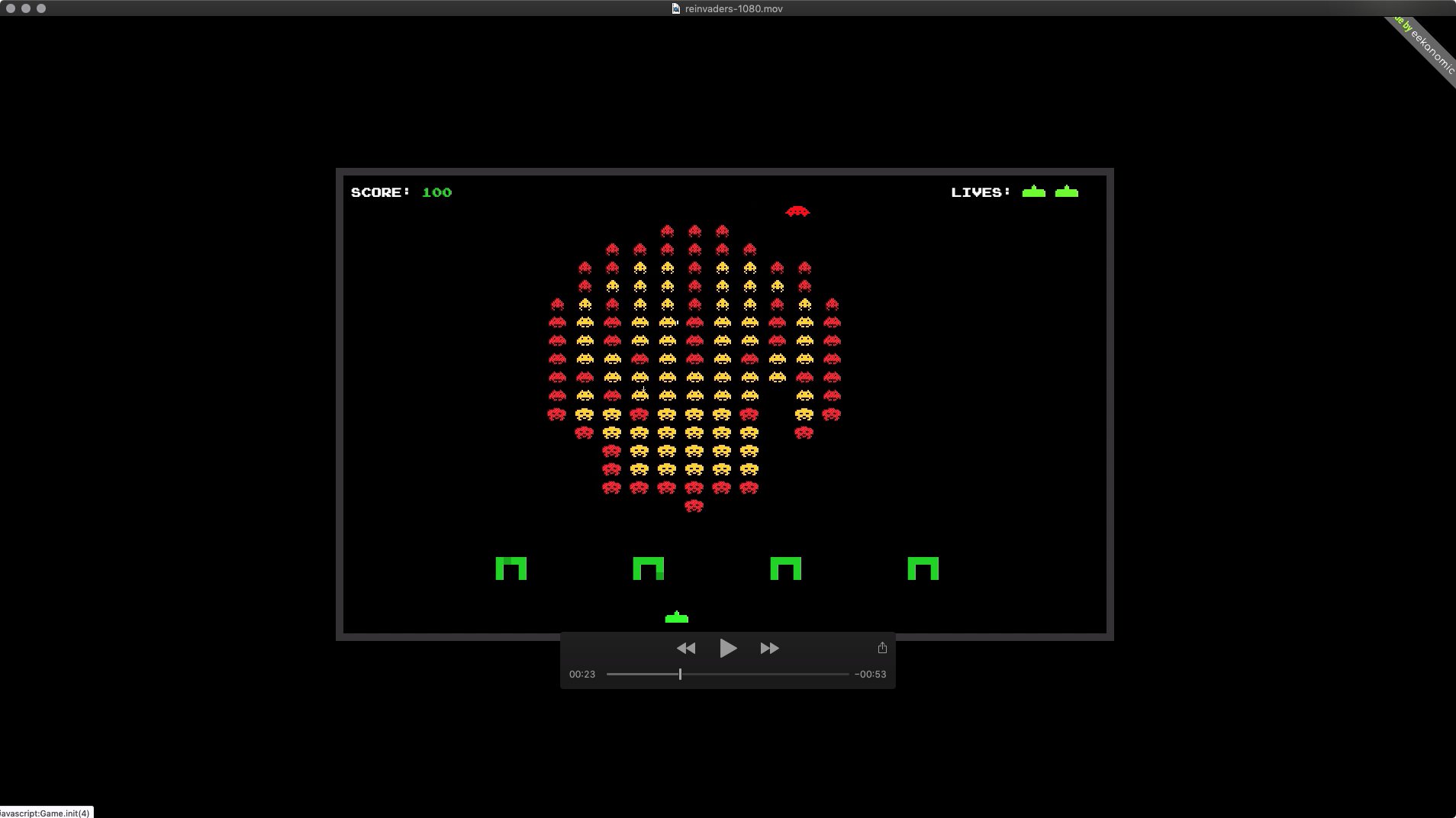The height and width of the screenshot is (818, 1456).
Task: Click the SCORE: label
Action: pyautogui.click(x=381, y=192)
